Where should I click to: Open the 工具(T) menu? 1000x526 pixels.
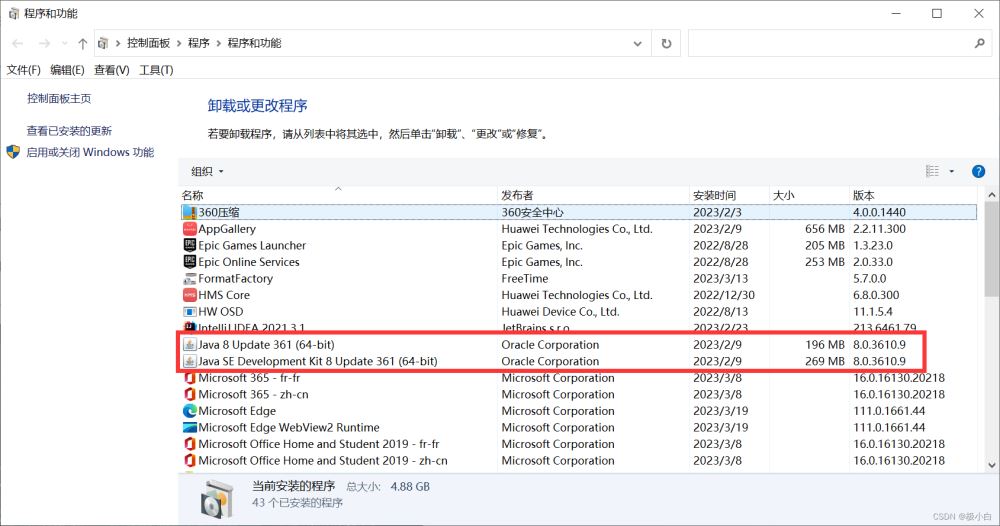point(156,70)
